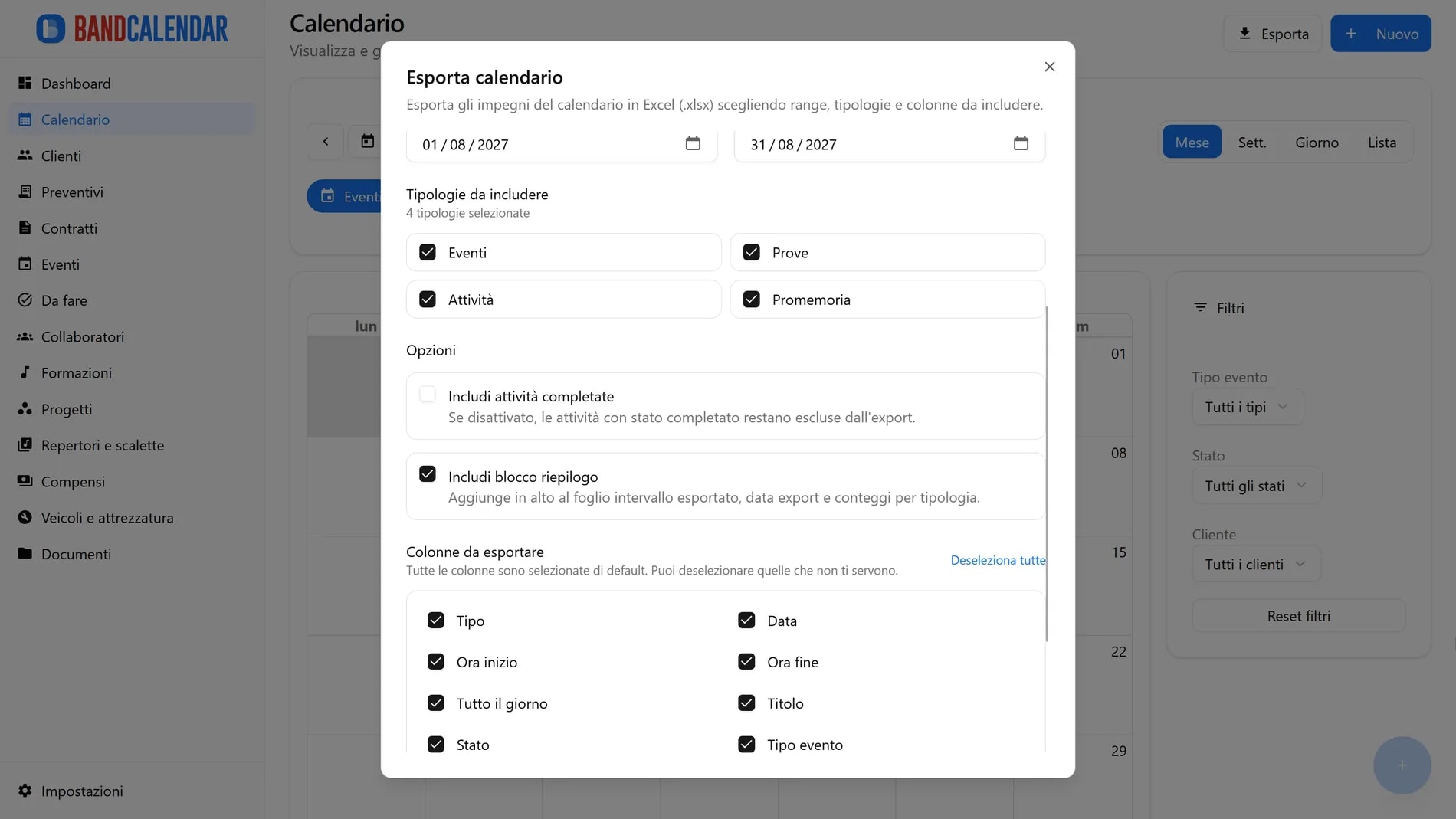
Task: Click the end date input field
Action: click(x=890, y=144)
